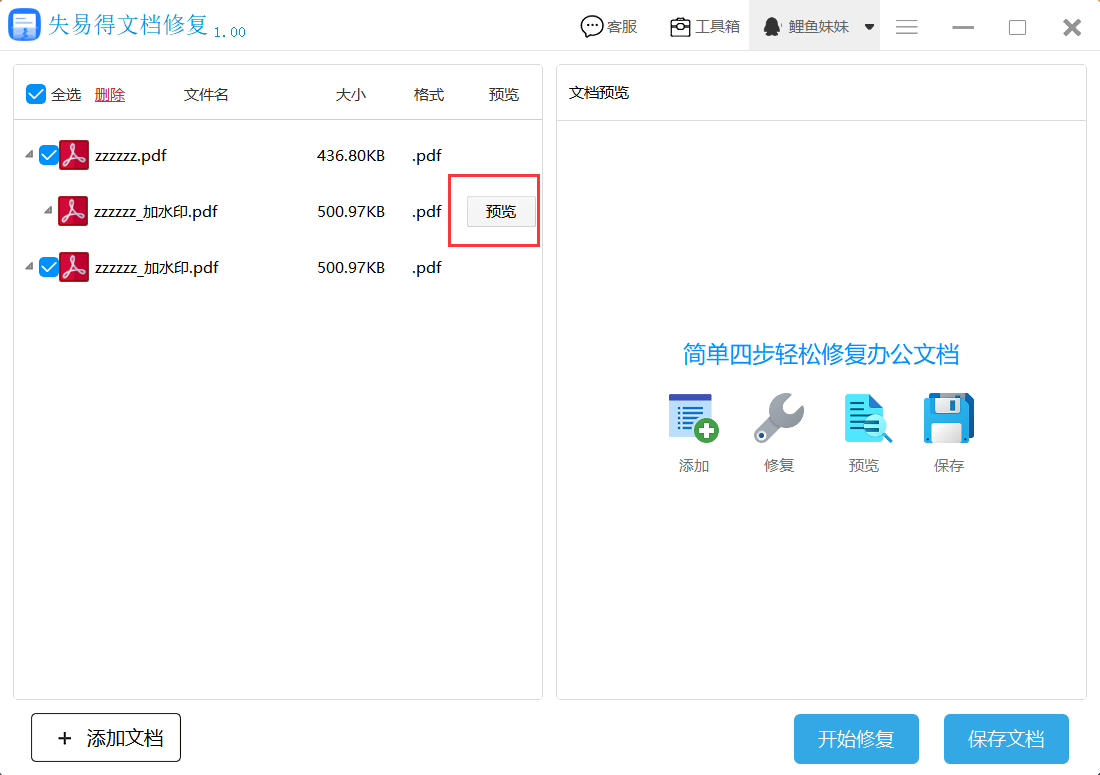Toggle the arrow of the bottom zzzzzz_加水印.pdf row
The height and width of the screenshot is (775, 1100).
pos(29,266)
